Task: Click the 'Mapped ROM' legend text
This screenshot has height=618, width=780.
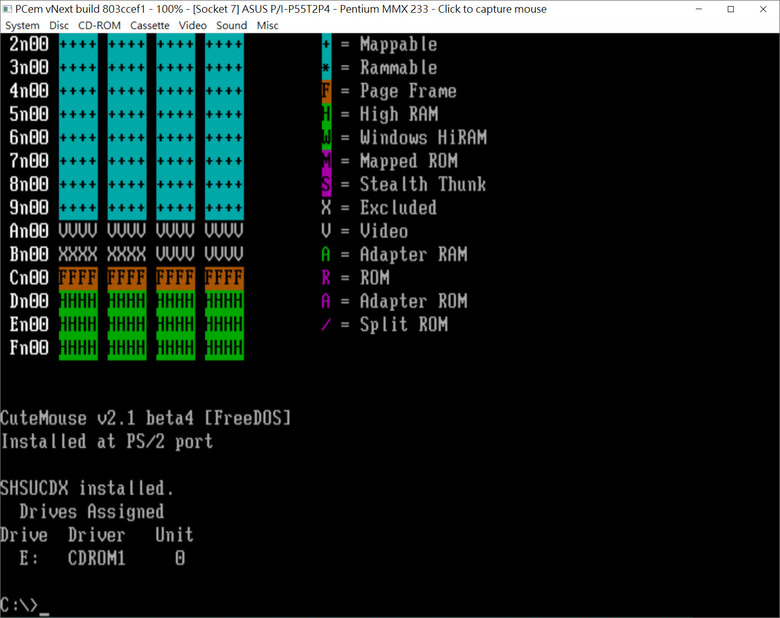Action: (x=408, y=161)
